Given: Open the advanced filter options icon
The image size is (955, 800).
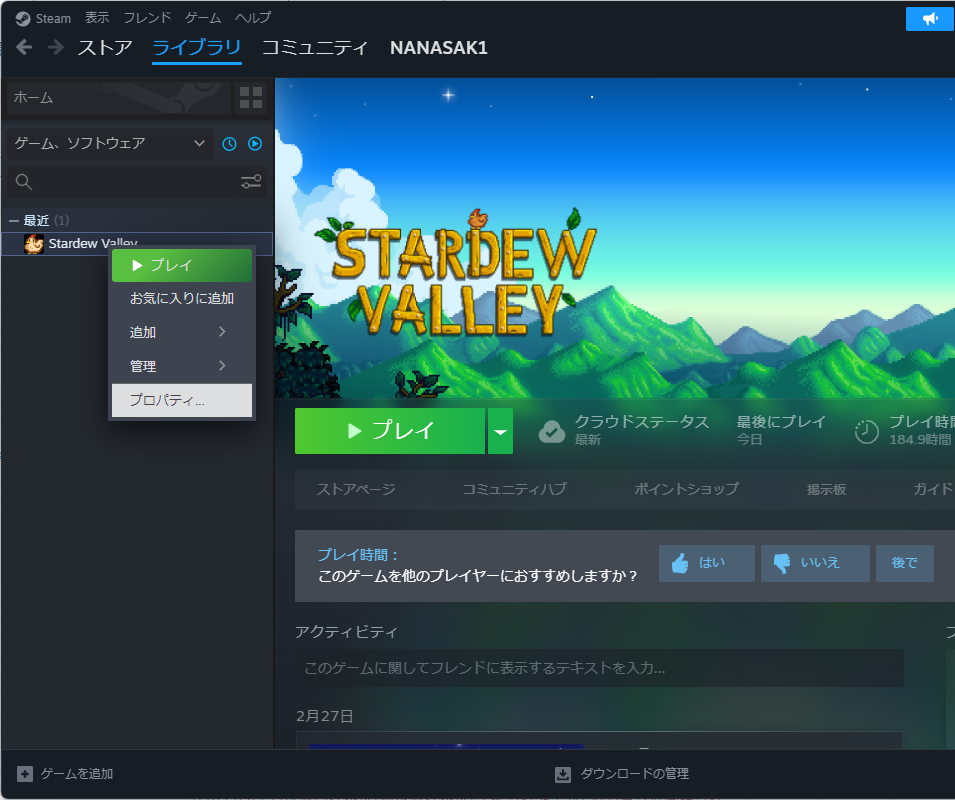Looking at the screenshot, I should coord(250,181).
